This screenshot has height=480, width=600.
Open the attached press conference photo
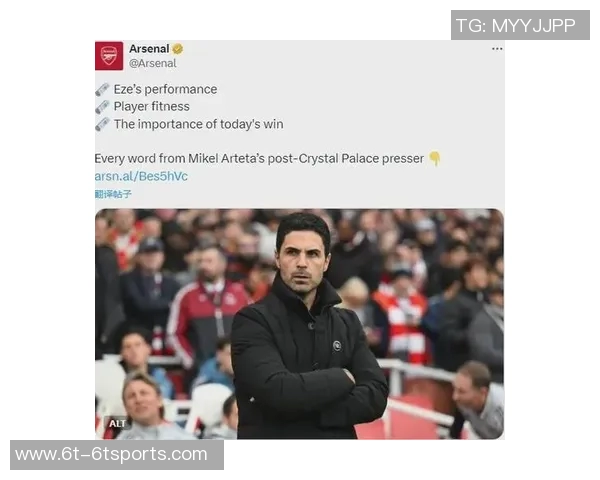click(299, 323)
